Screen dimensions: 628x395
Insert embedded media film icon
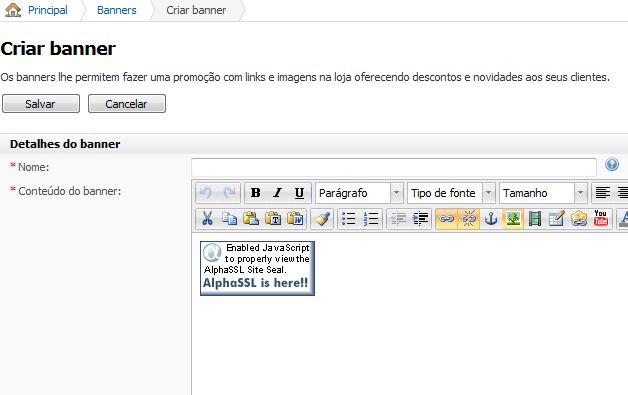pyautogui.click(x=535, y=219)
